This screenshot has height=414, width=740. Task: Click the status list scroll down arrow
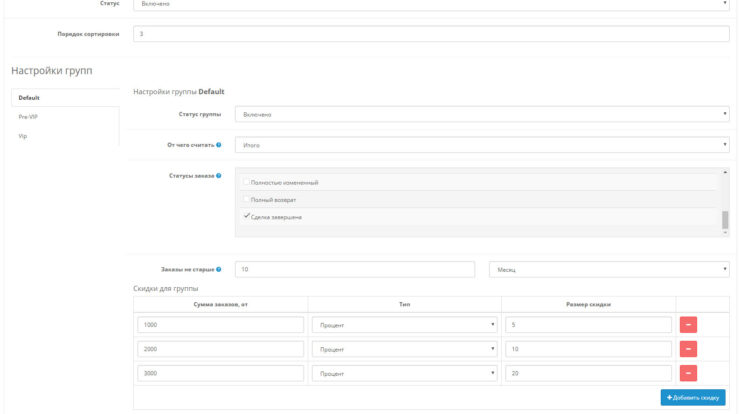click(x=725, y=232)
